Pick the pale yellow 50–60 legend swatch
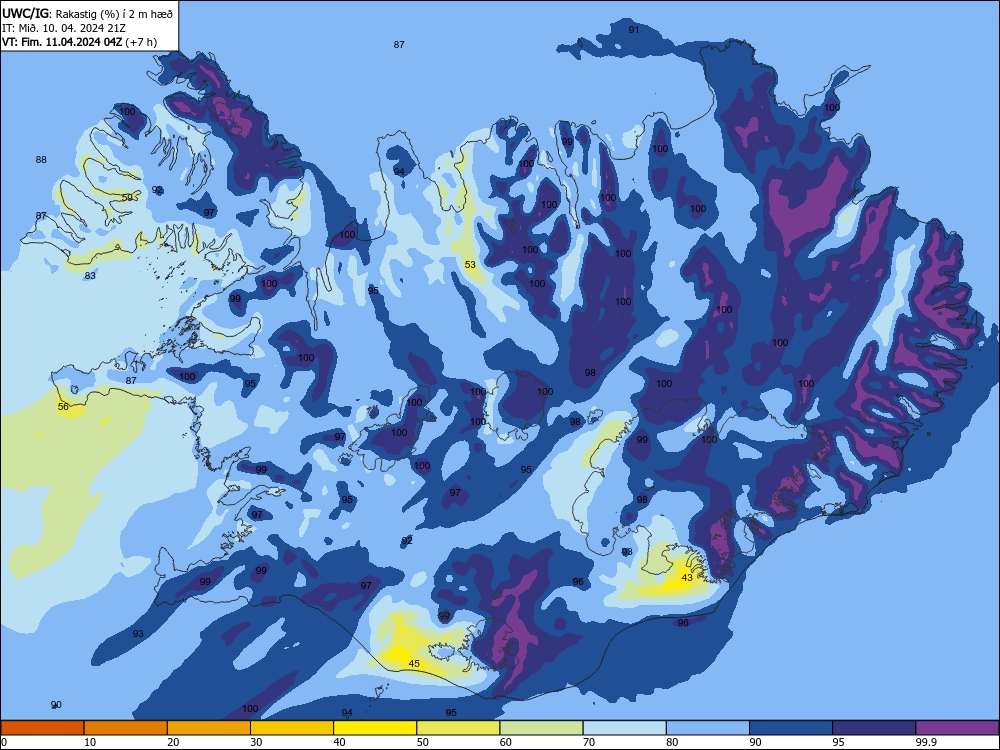The image size is (1000, 750). 458,728
